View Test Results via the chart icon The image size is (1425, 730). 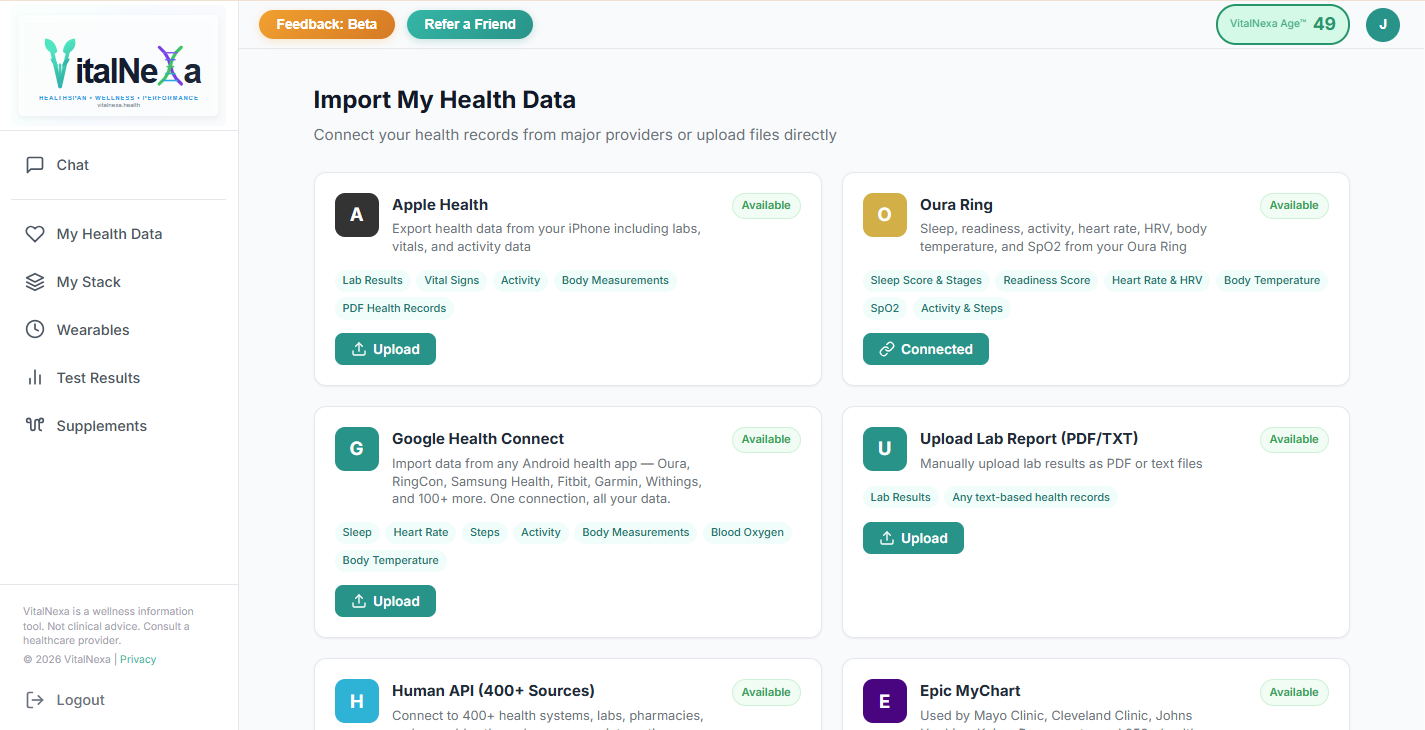(36, 377)
